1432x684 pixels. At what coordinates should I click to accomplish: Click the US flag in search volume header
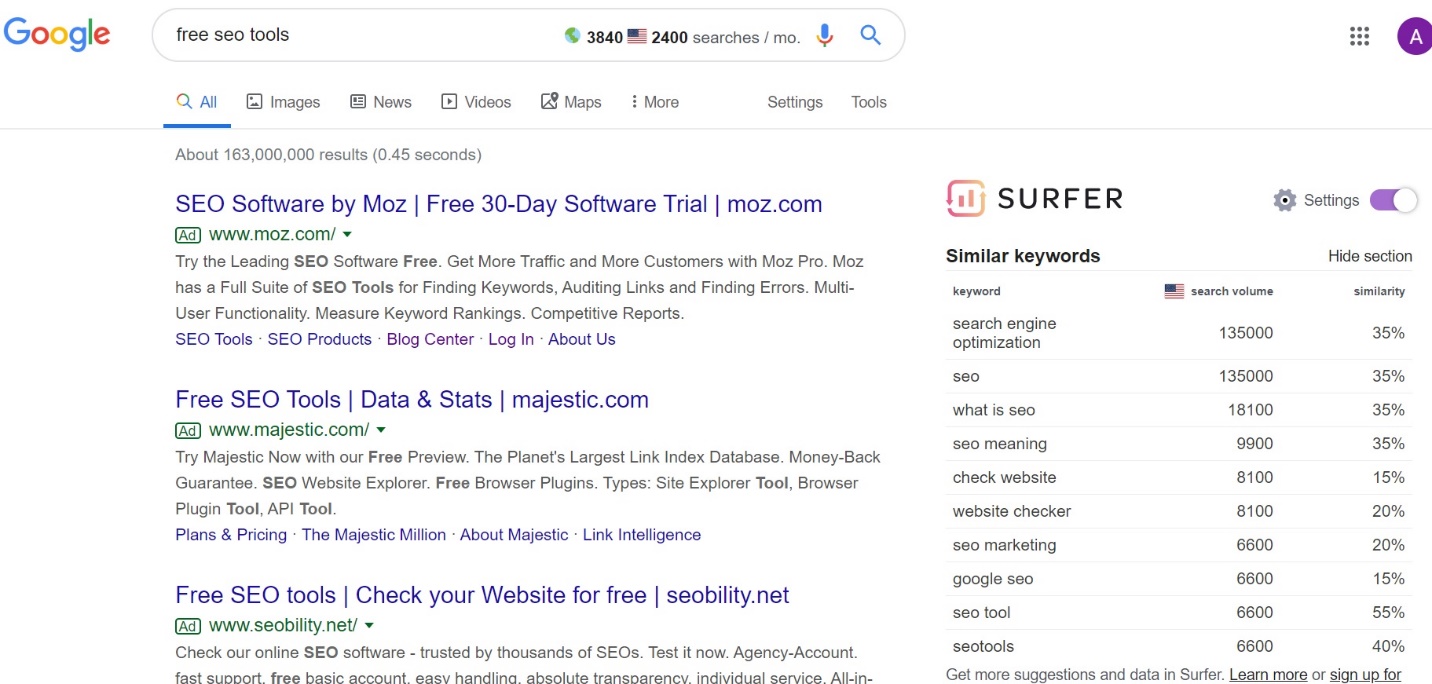[x=1174, y=291]
